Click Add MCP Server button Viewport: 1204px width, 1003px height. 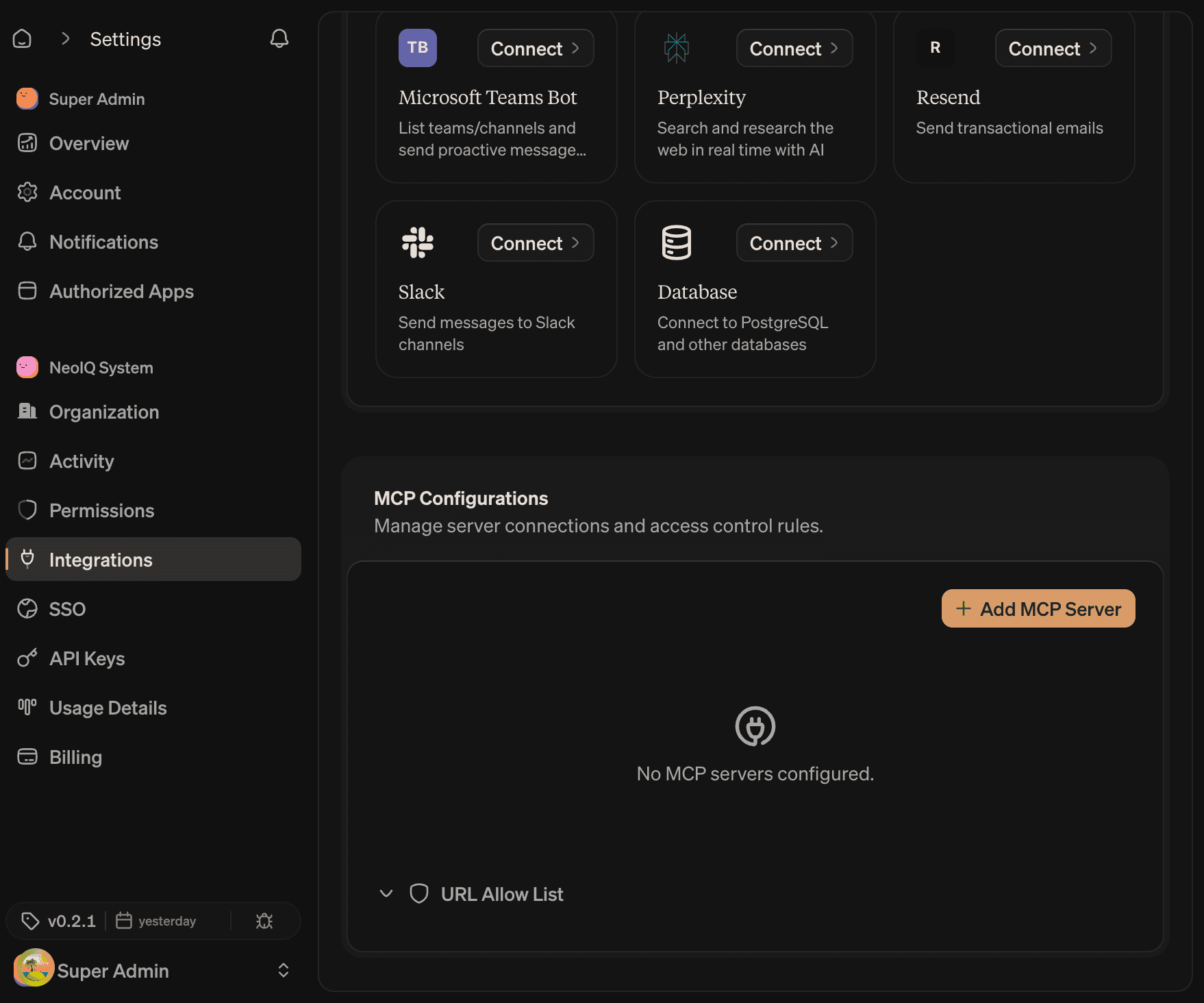(1038, 608)
